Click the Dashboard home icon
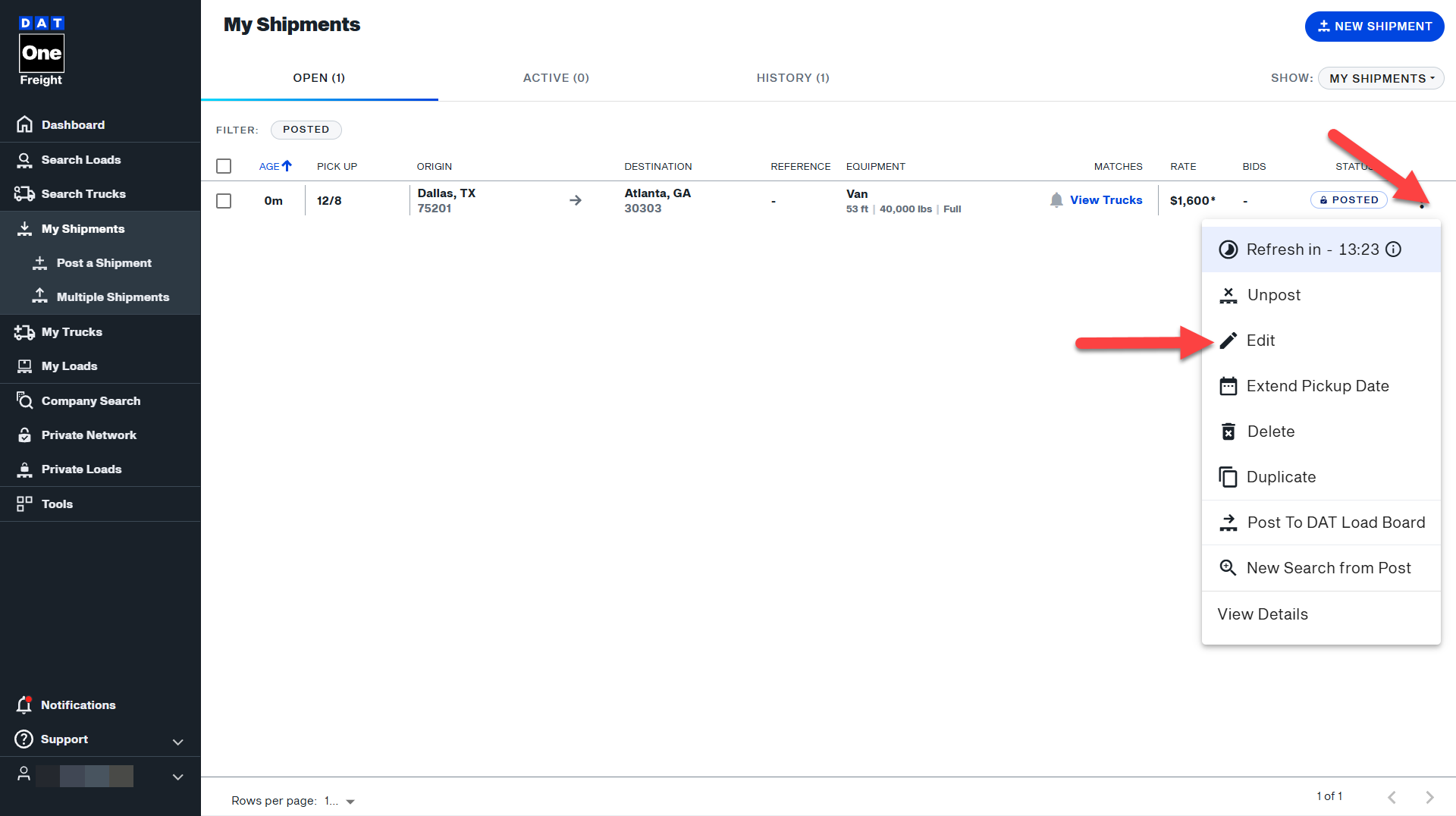This screenshot has width=1456, height=816. pos(24,124)
